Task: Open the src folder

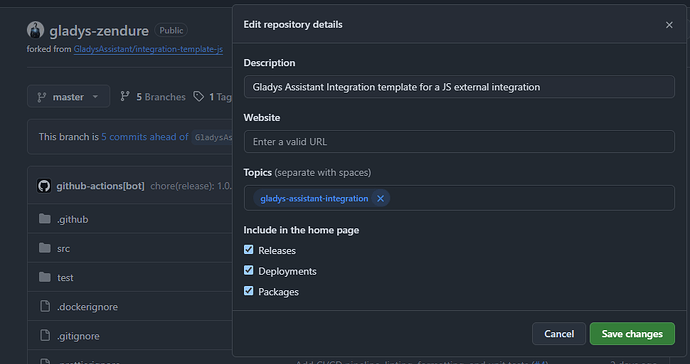Action: pos(63,249)
